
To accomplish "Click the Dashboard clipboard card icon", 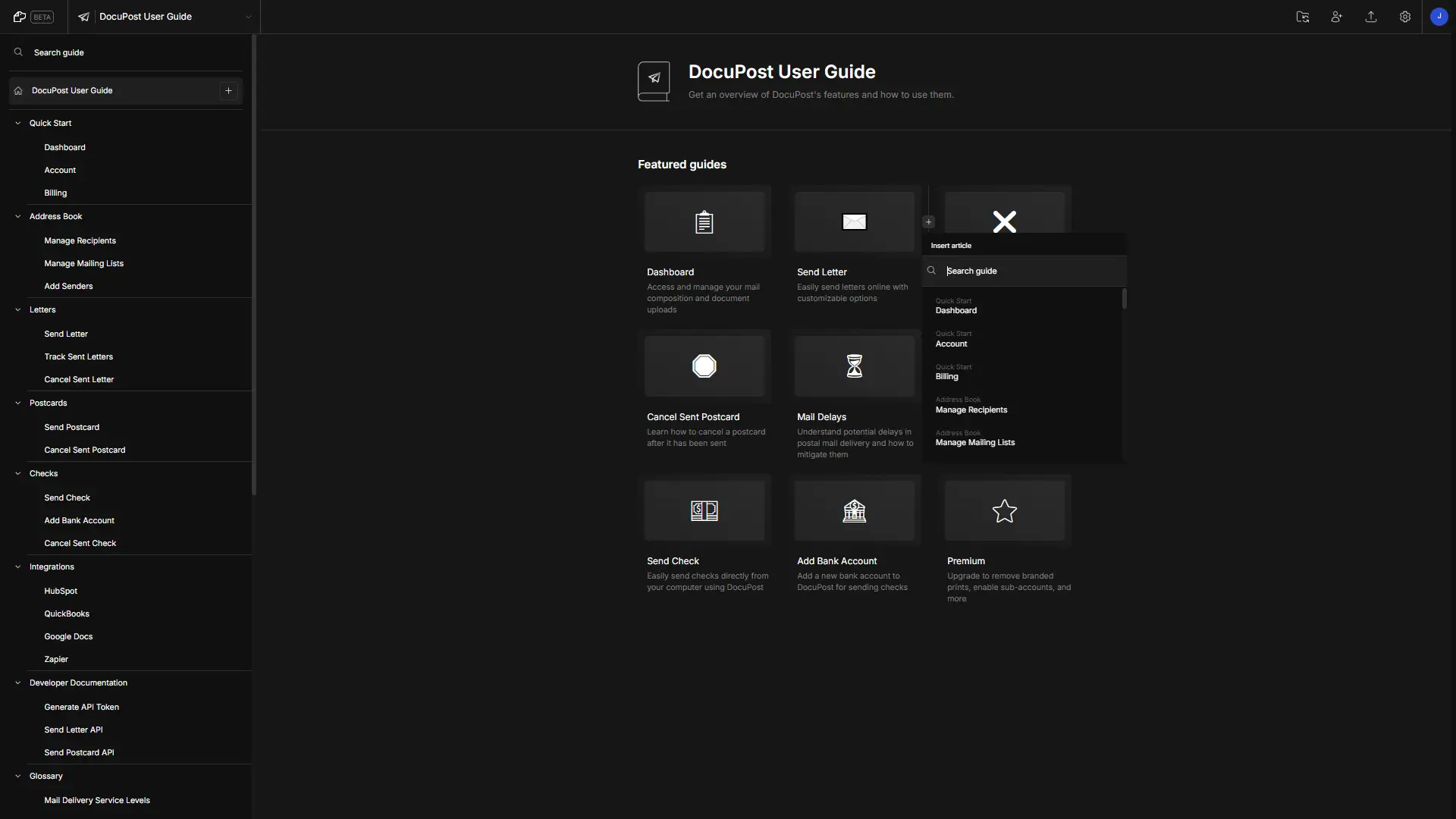I will [704, 222].
